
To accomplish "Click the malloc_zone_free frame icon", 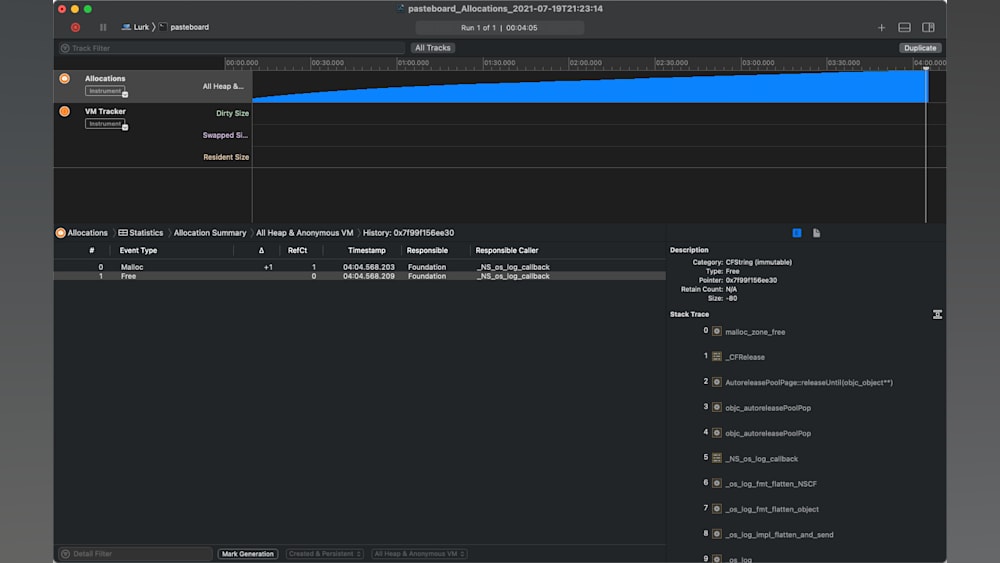I will (717, 332).
